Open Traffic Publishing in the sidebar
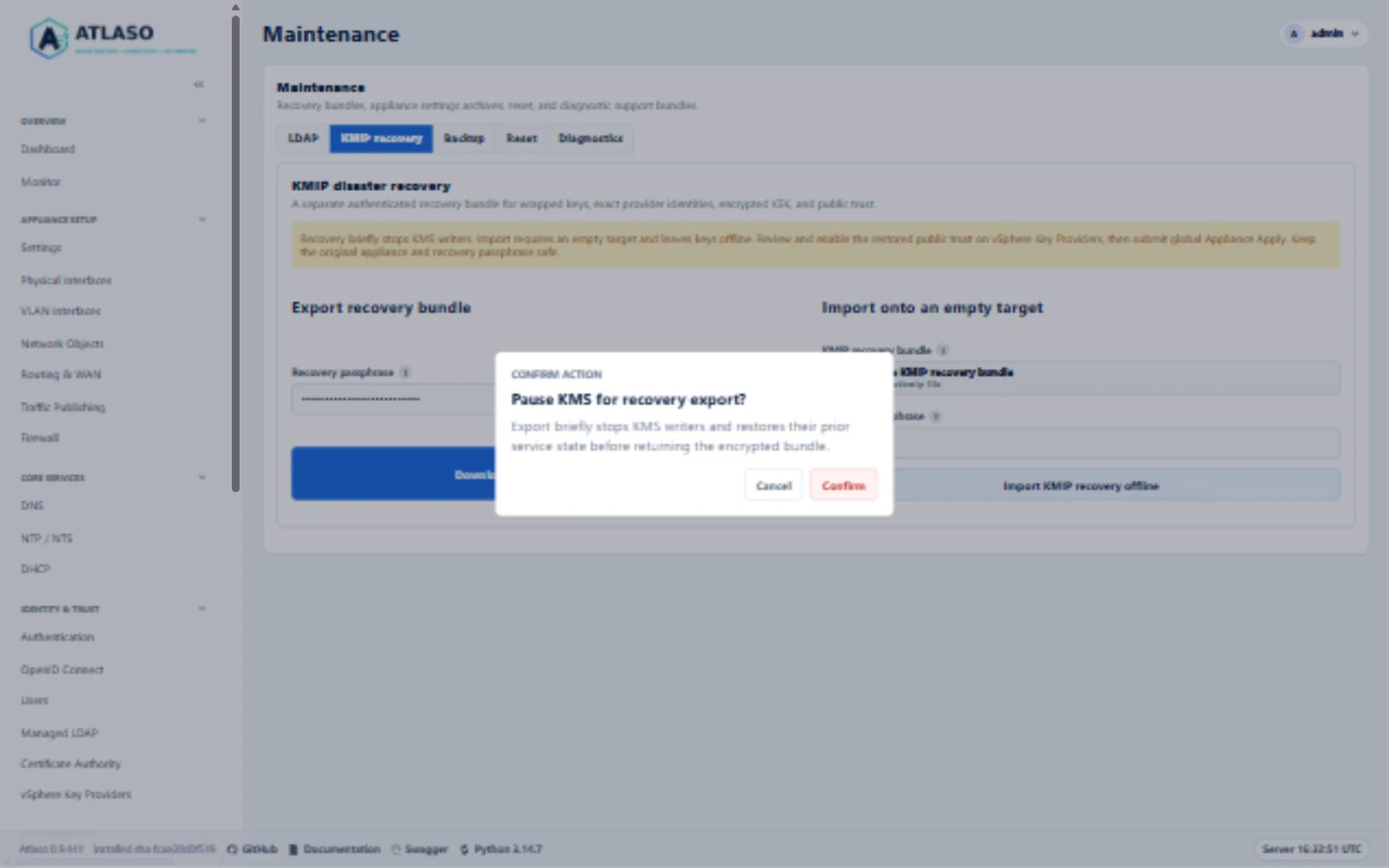The image size is (1389, 868). (63, 407)
